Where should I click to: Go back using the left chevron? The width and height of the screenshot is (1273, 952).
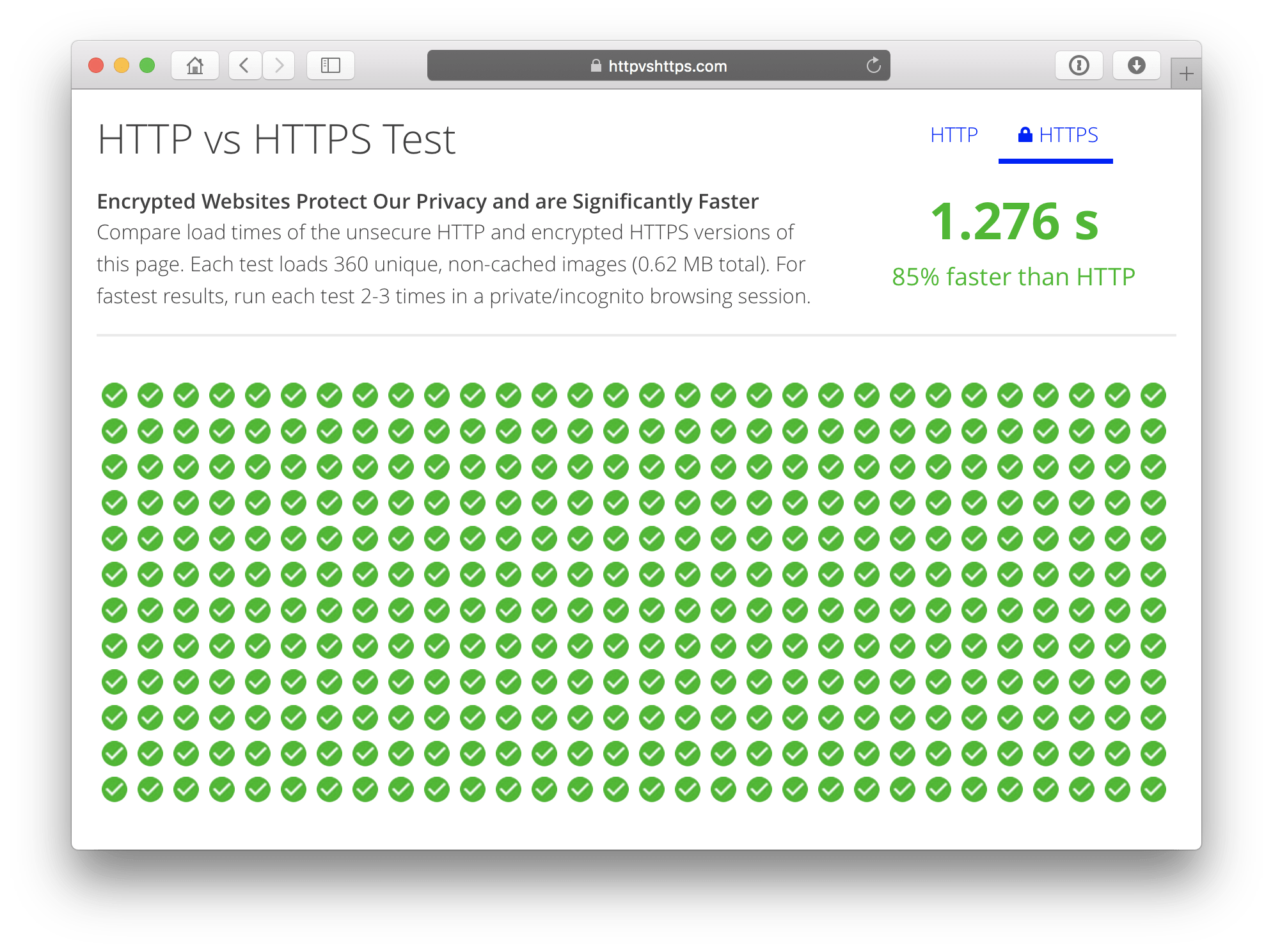pyautogui.click(x=244, y=65)
